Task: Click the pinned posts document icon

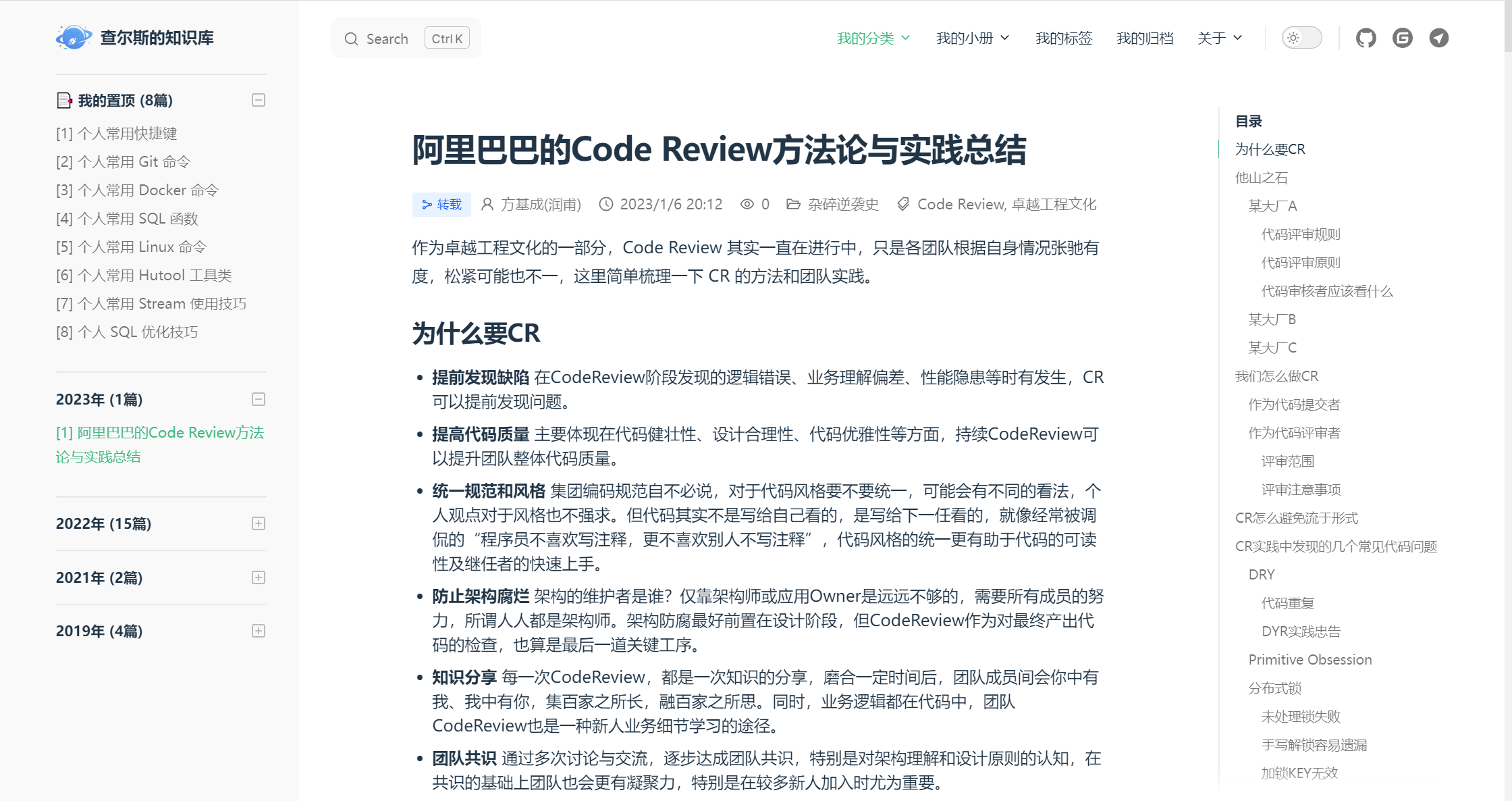Action: (x=64, y=101)
